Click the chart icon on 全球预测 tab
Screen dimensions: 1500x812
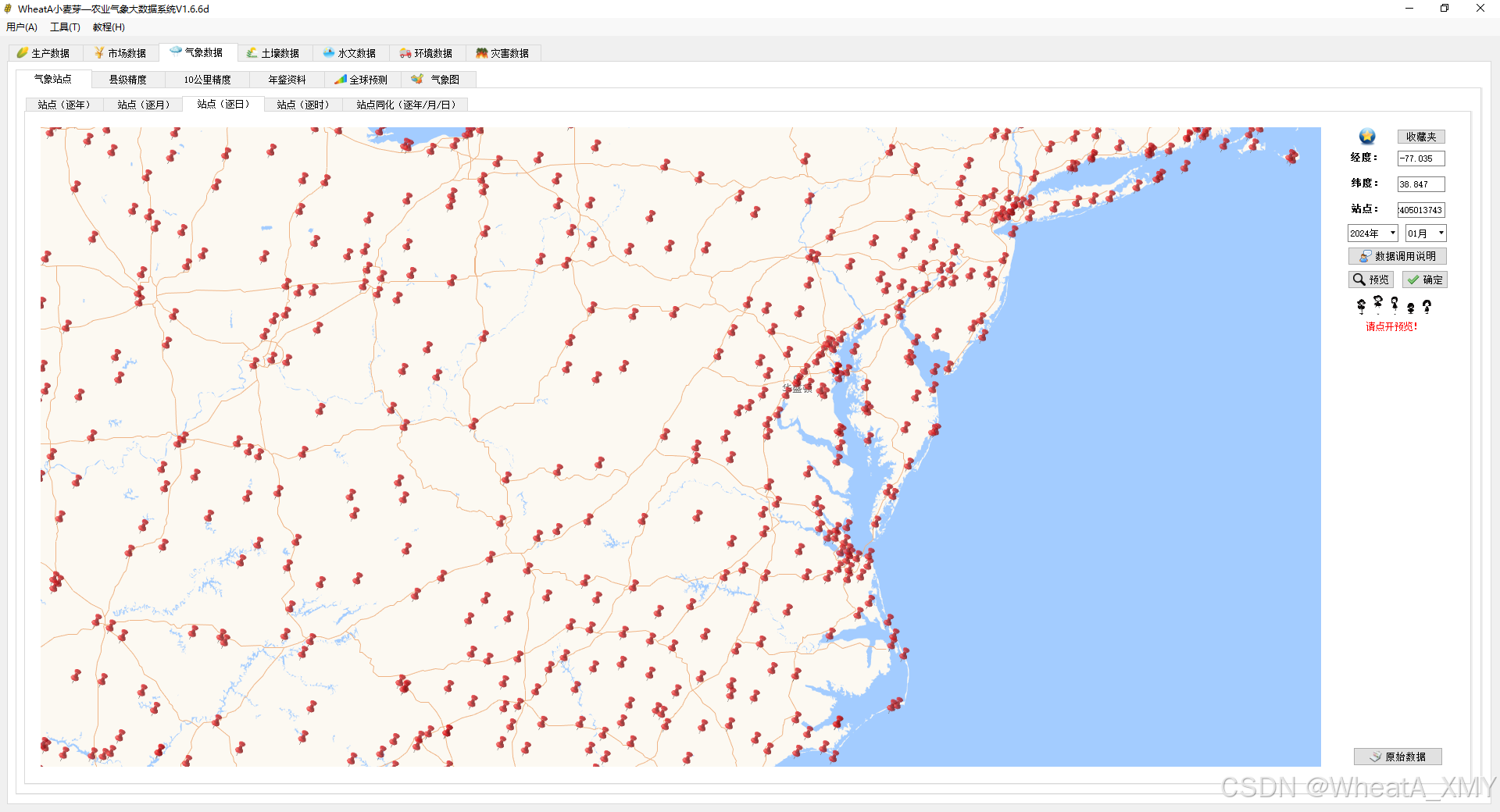click(341, 79)
